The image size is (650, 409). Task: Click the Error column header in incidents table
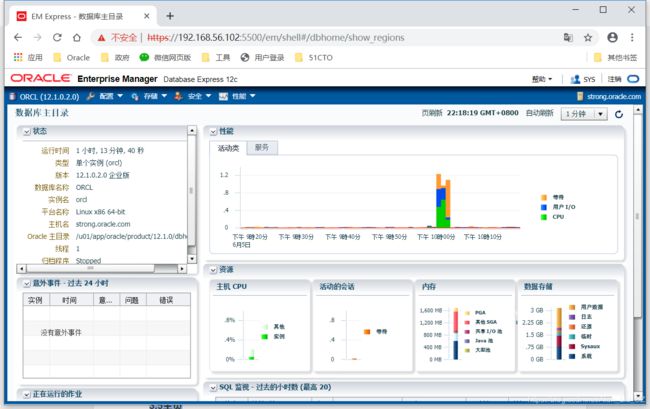[168, 300]
